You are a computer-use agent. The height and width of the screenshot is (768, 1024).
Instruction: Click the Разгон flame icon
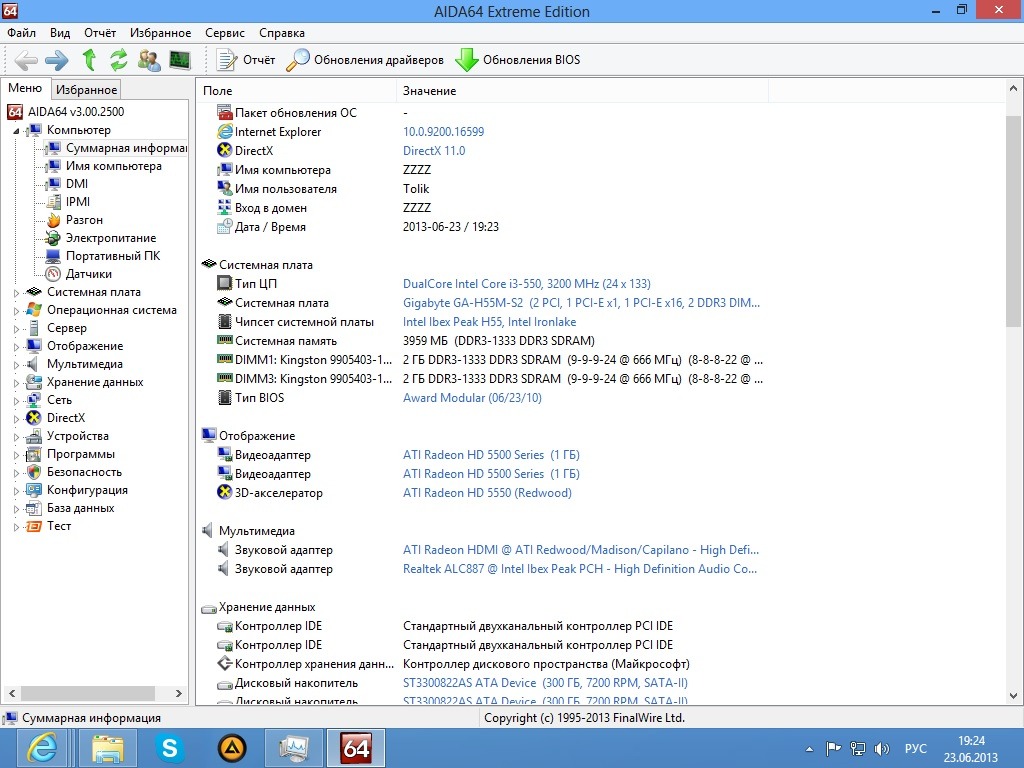click(54, 220)
